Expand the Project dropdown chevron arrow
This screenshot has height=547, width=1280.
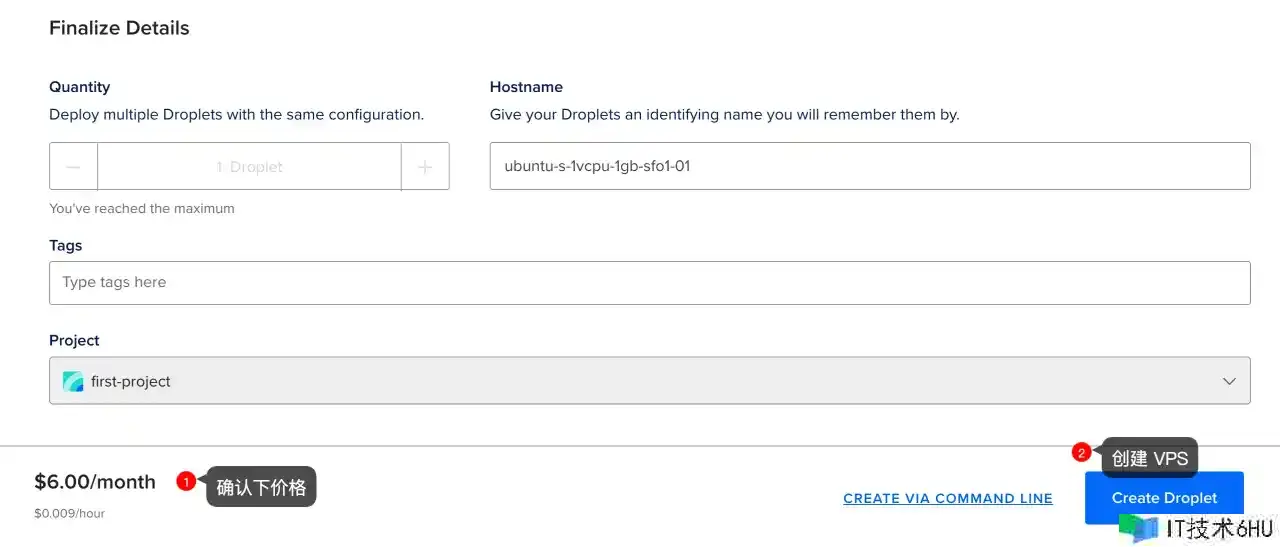(x=1229, y=381)
